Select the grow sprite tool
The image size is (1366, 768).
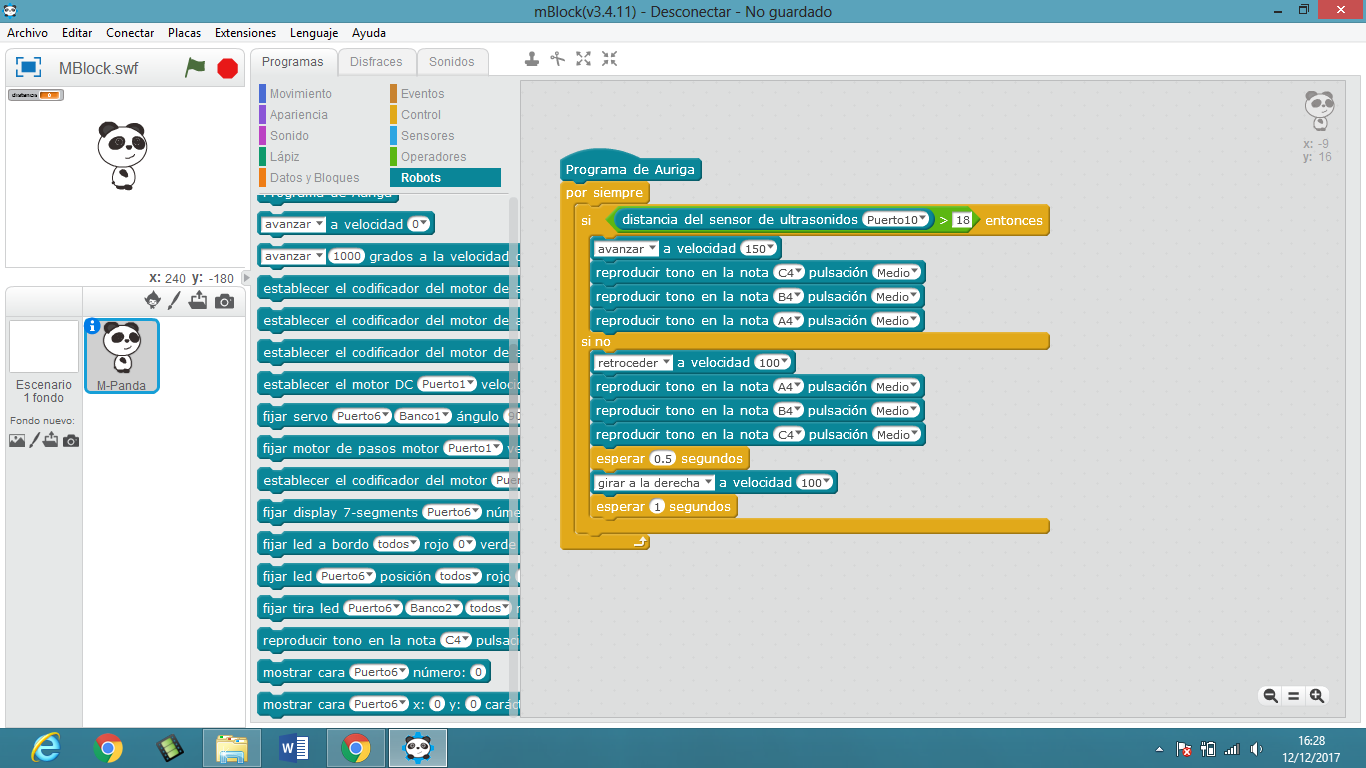pos(584,59)
